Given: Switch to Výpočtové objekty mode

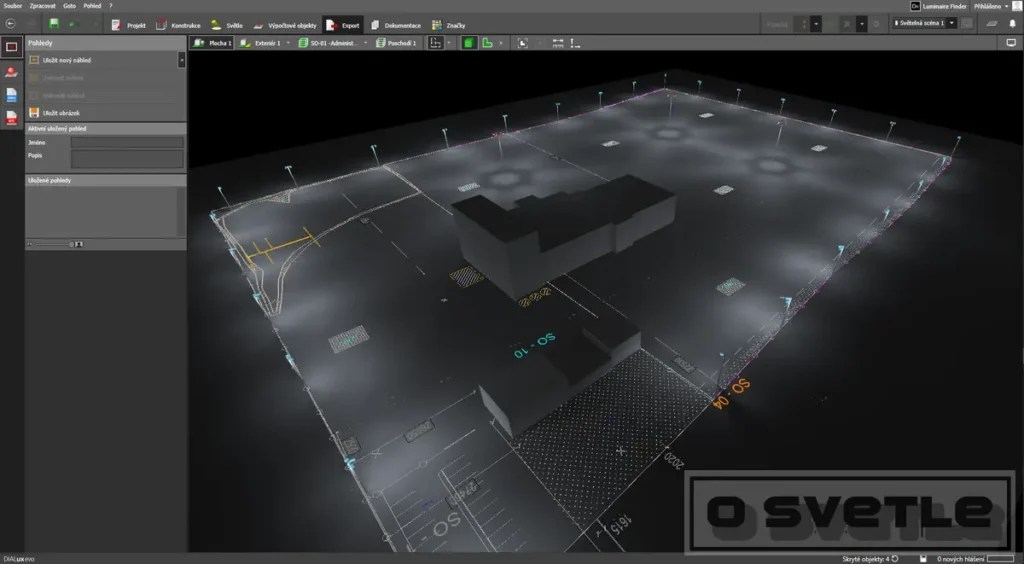Looking at the screenshot, I should (285, 25).
